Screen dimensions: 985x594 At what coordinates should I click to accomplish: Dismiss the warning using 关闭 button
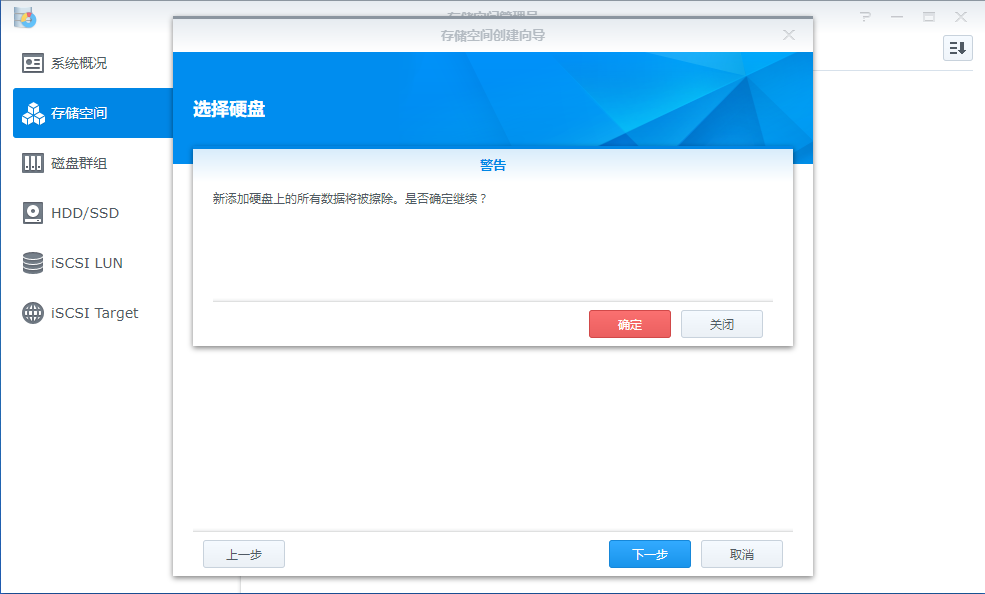pyautogui.click(x=721, y=324)
